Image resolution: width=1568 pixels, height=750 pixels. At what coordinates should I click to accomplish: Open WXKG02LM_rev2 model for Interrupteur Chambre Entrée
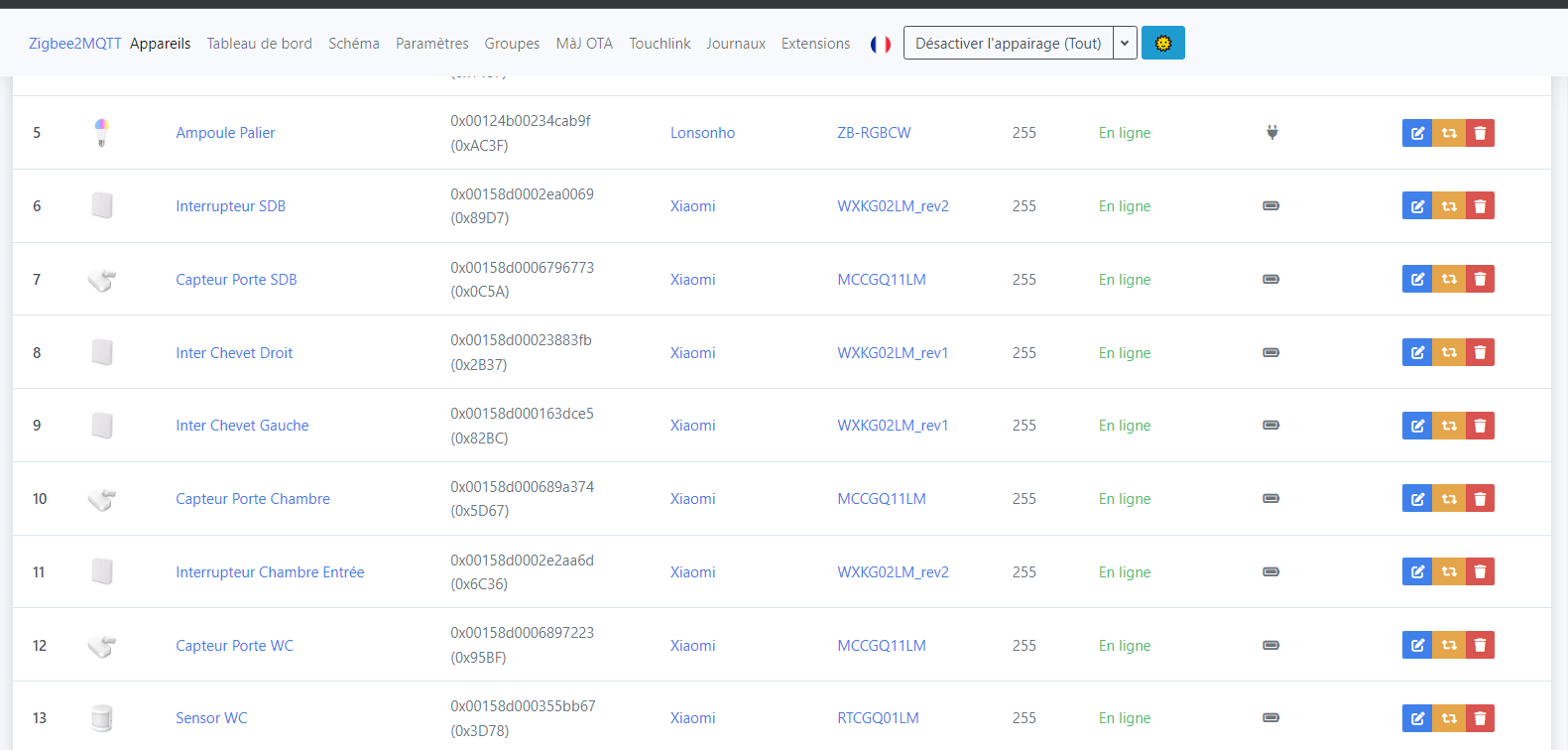click(x=893, y=572)
